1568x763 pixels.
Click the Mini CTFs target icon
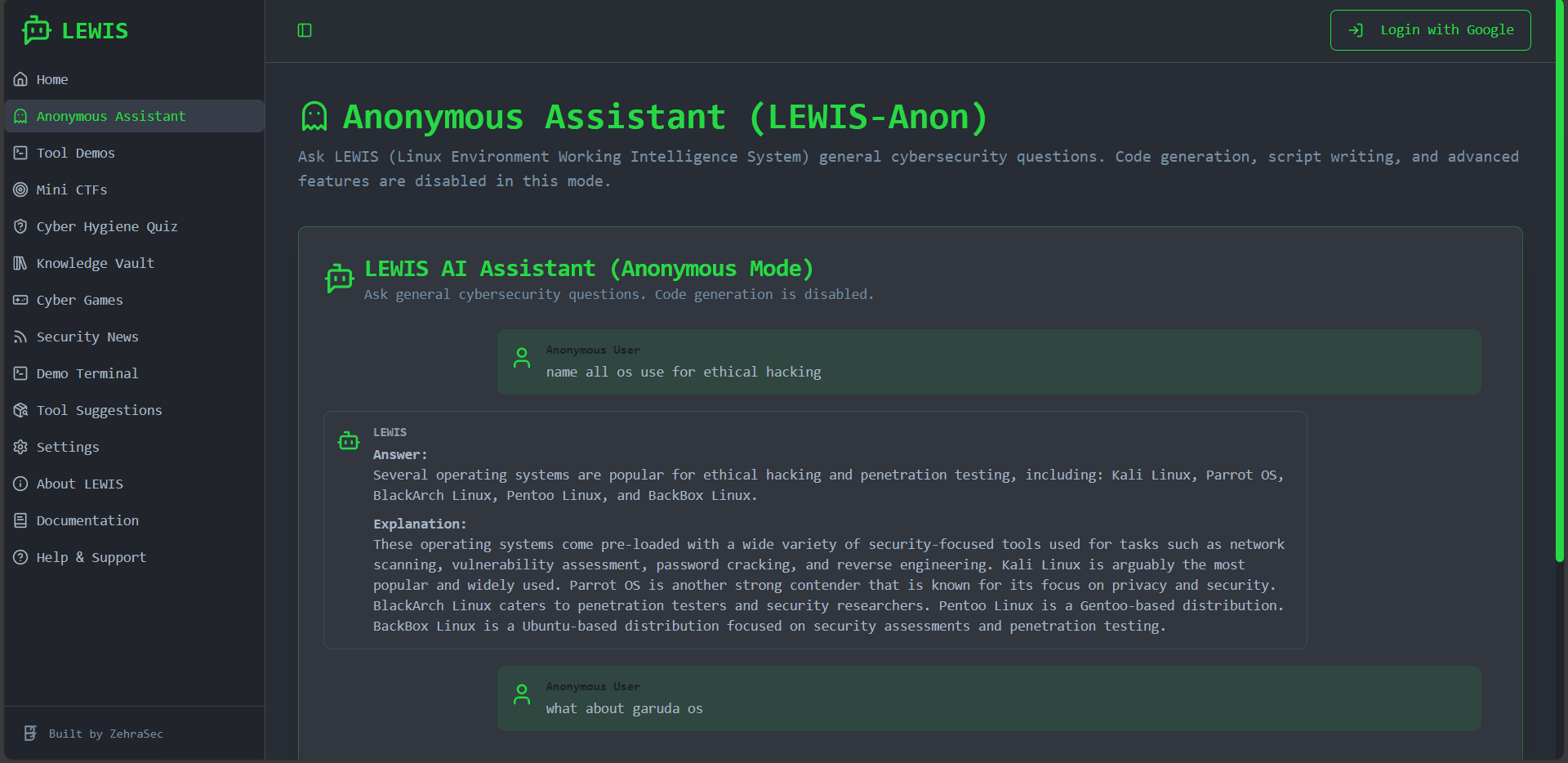point(20,190)
